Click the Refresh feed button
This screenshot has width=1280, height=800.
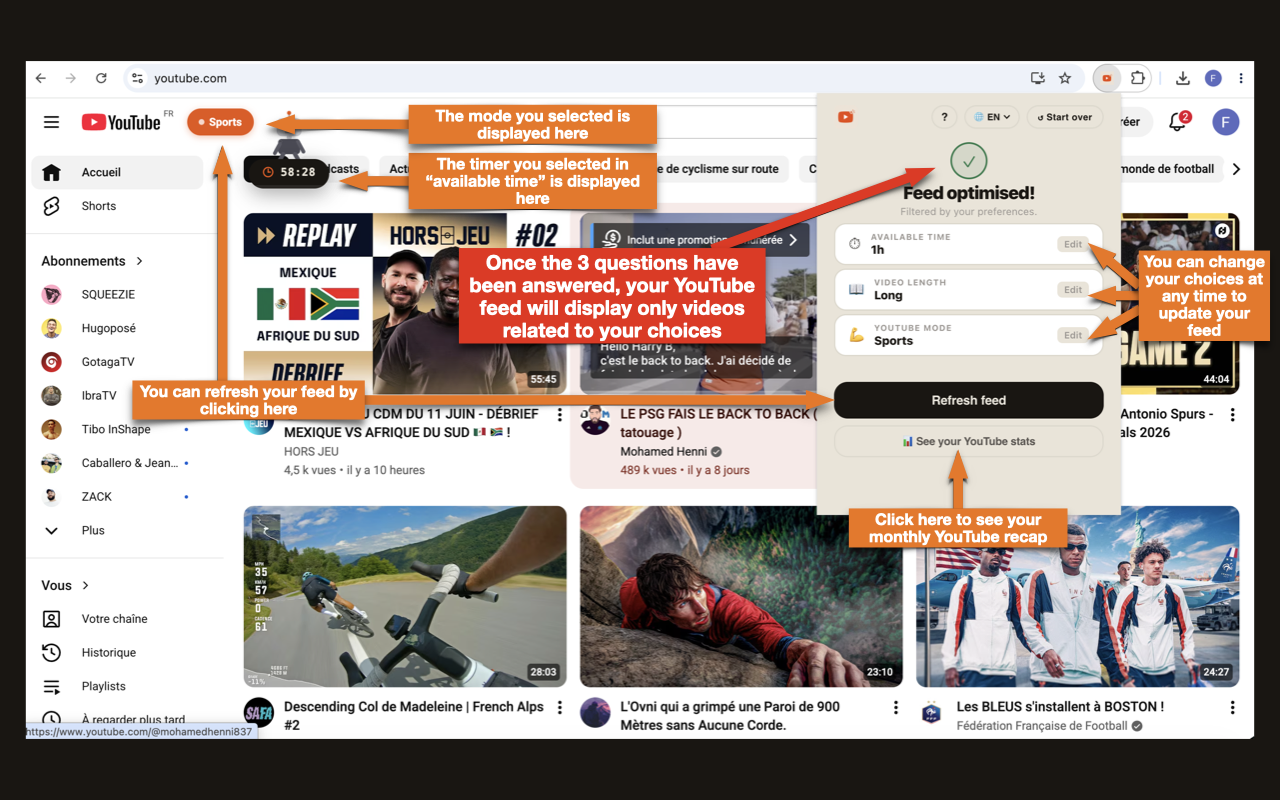969,400
